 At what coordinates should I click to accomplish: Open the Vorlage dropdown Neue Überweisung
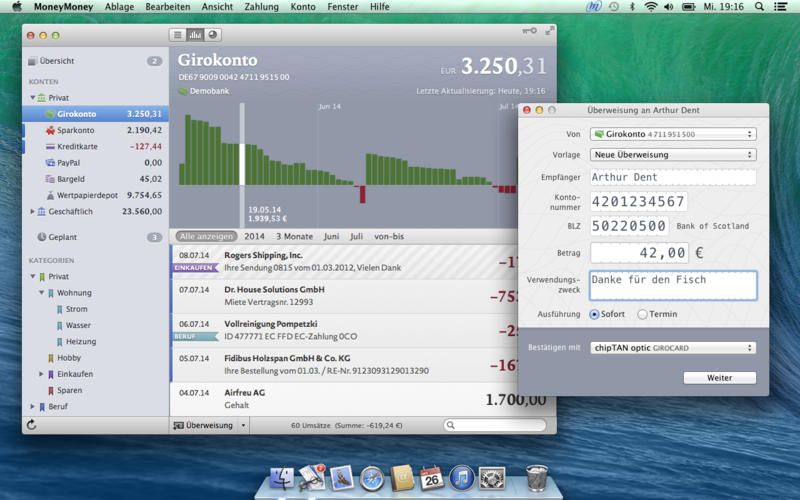672,155
